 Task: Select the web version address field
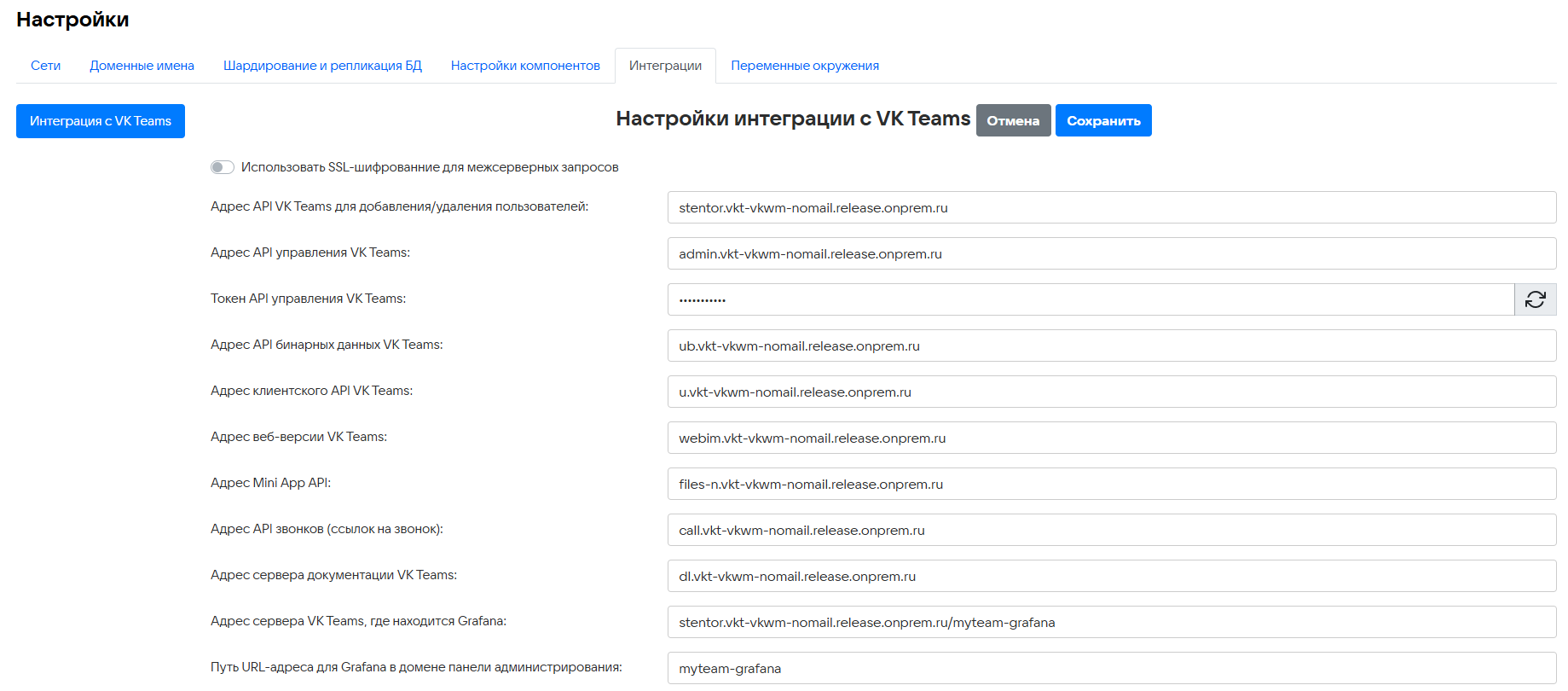1111,438
